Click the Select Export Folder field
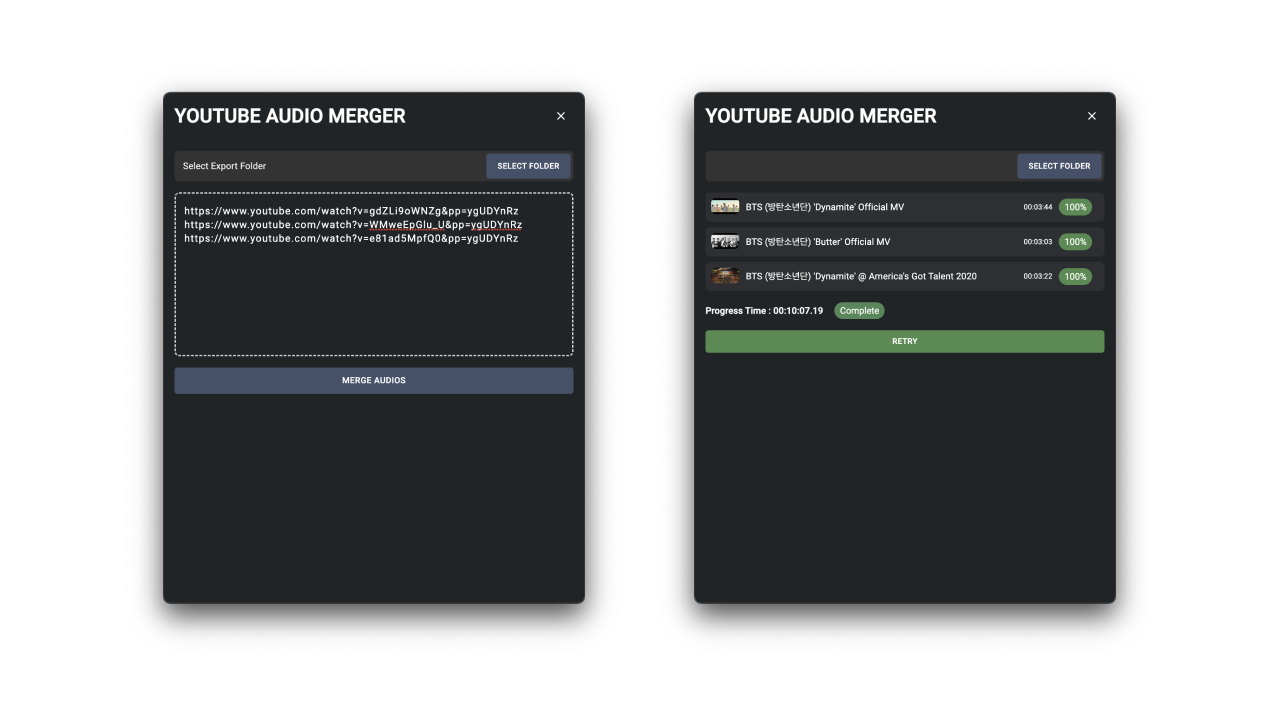The height and width of the screenshot is (720, 1280). [x=330, y=166]
